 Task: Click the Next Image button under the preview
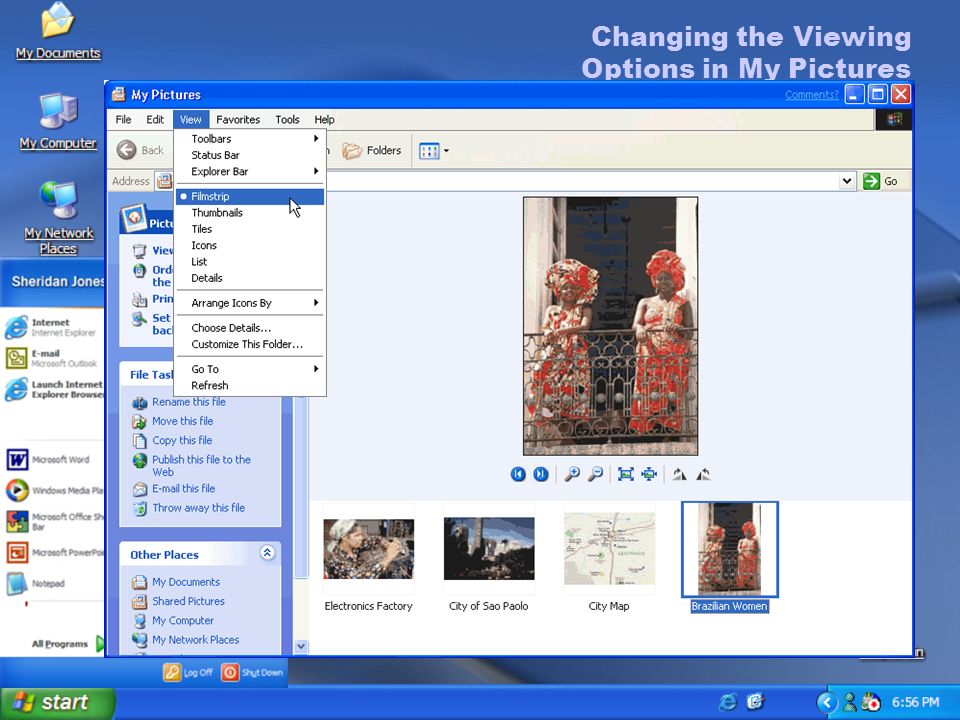(541, 474)
